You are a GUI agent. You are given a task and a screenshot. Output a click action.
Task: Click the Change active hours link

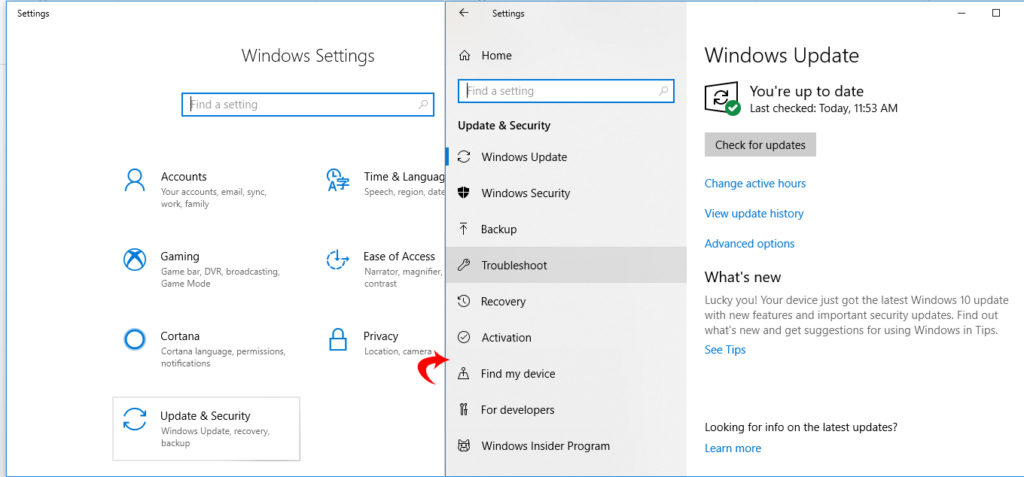[x=755, y=183]
